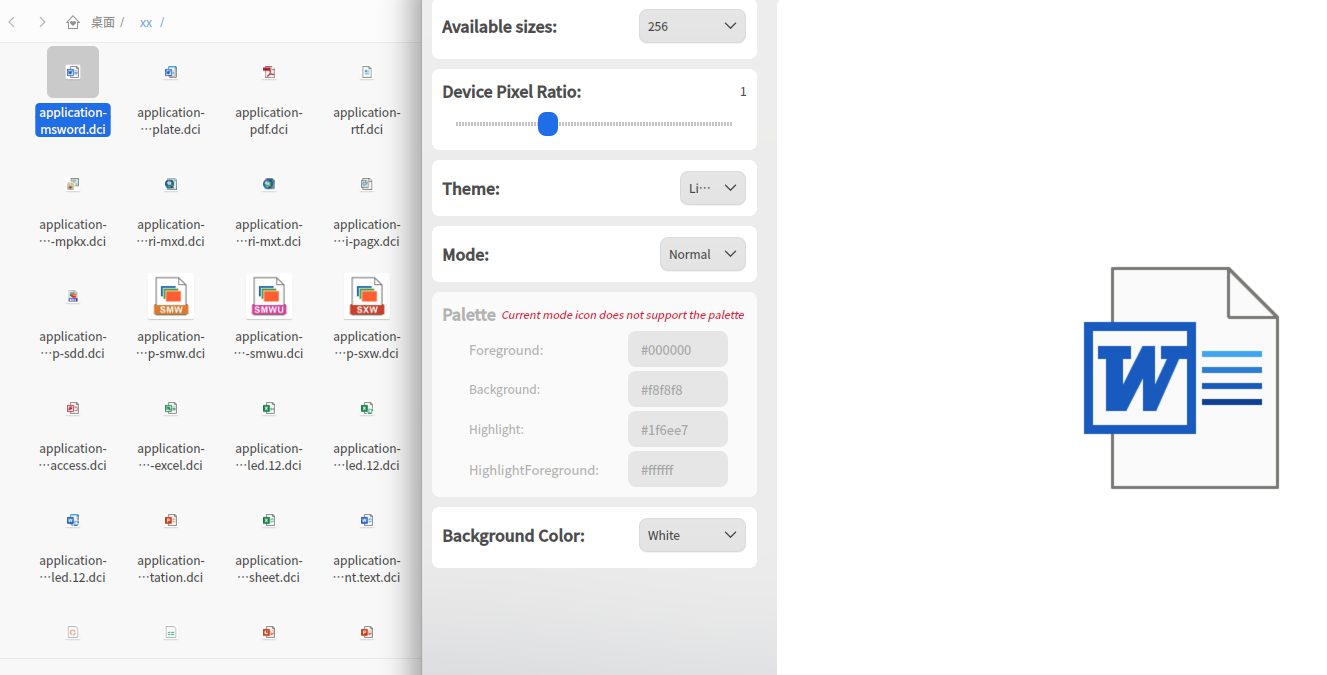Click the HighlightForeground field #ffffff
Screen dimensions: 1327x675
tap(678, 469)
